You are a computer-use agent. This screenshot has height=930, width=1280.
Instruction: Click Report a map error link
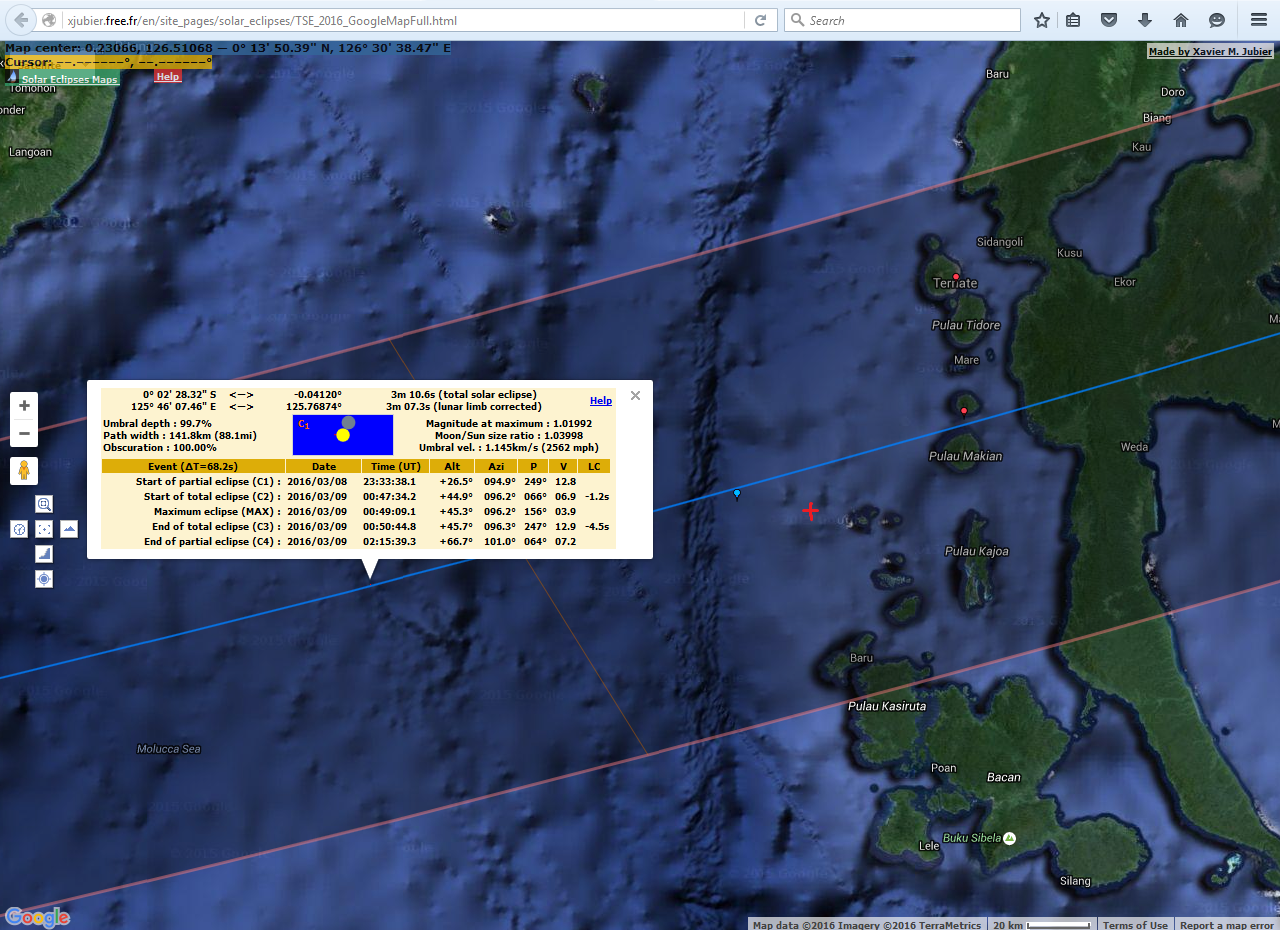1226,925
